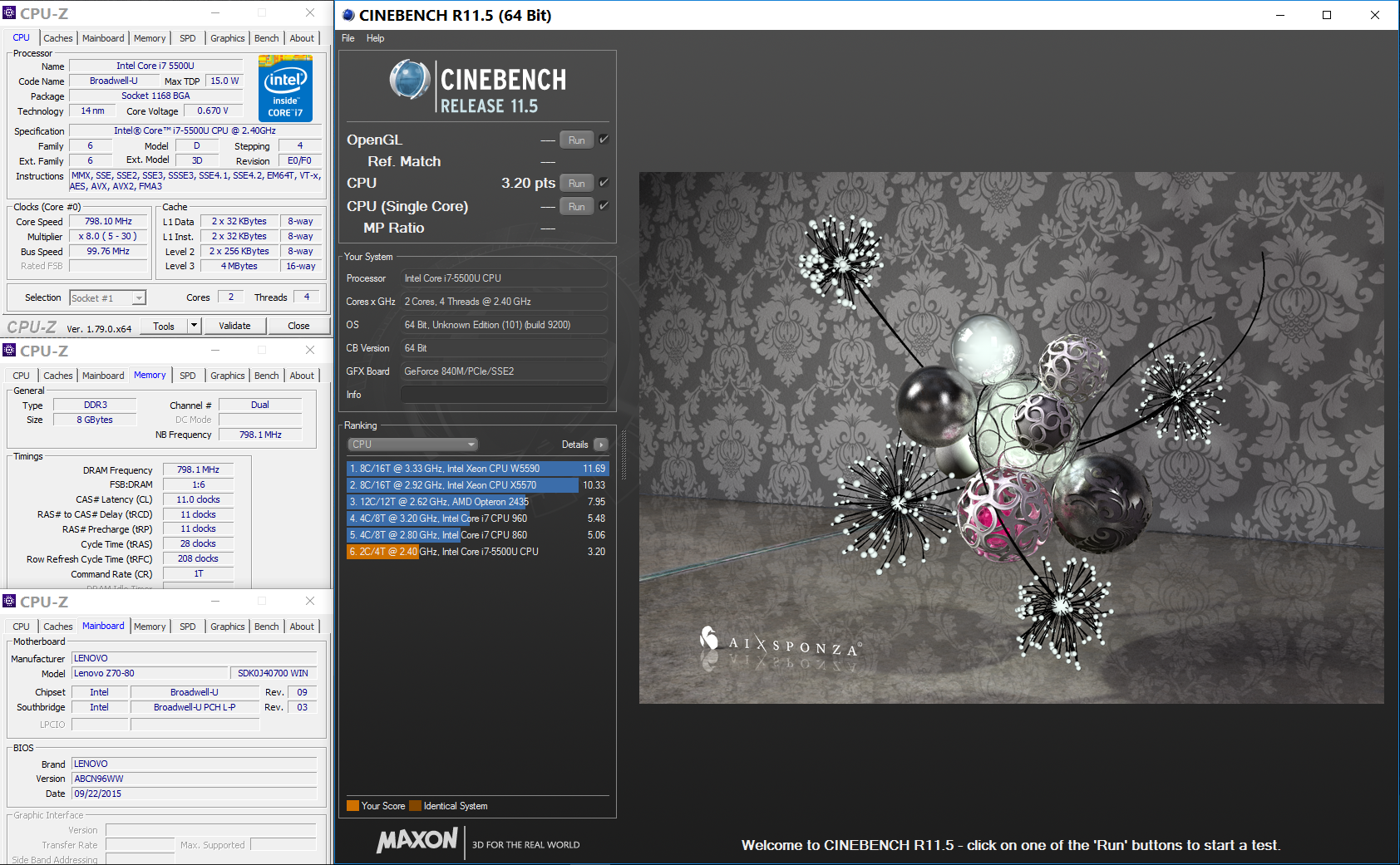The height and width of the screenshot is (865, 1400).
Task: Run the CPU benchmark
Action: pos(577,183)
